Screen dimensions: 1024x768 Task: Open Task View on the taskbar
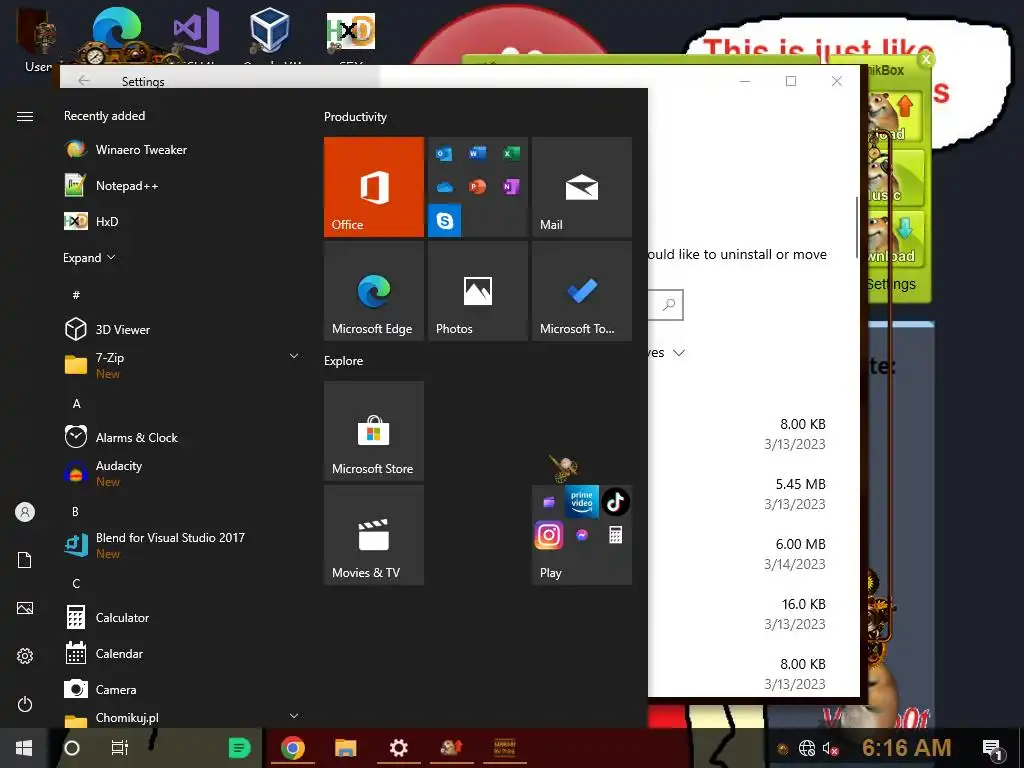[120, 748]
